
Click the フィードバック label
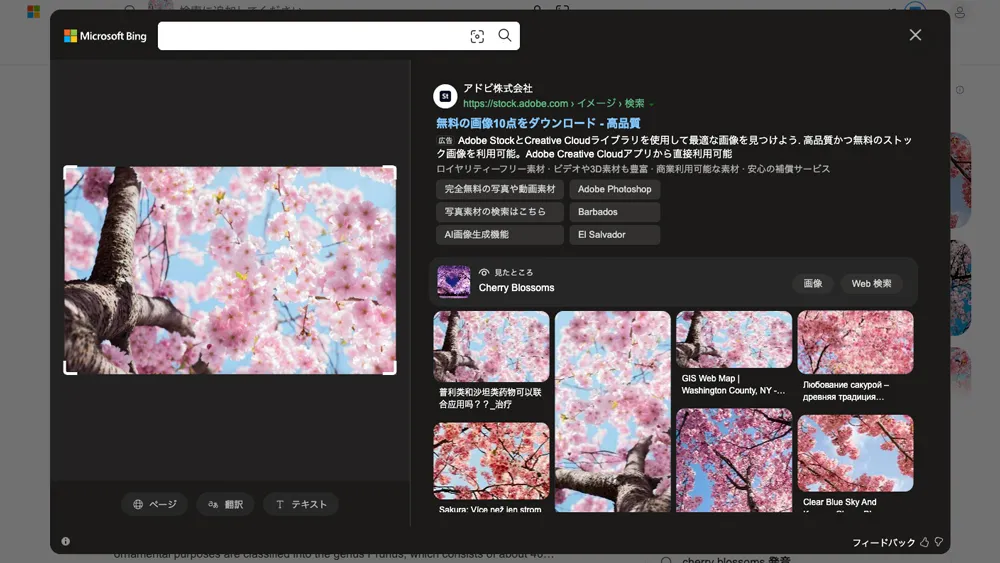(x=883, y=543)
